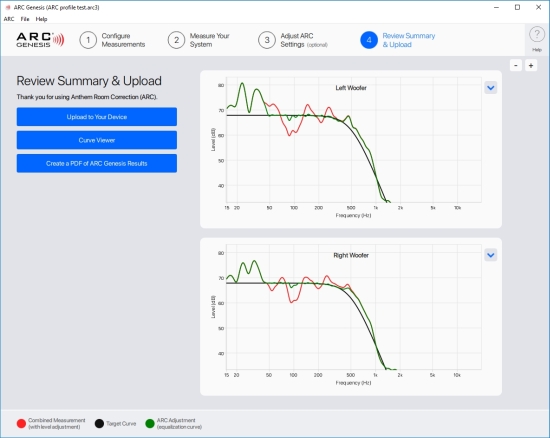Click the step 4 blue circle icon
The height and width of the screenshot is (438, 550).
pyautogui.click(x=369, y=40)
